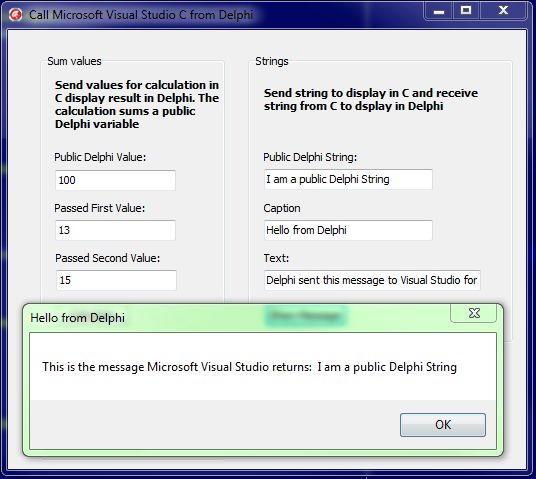The height and width of the screenshot is (479, 536).
Task: Click the 'Public Delphi Value:' label
Action: tap(100, 157)
